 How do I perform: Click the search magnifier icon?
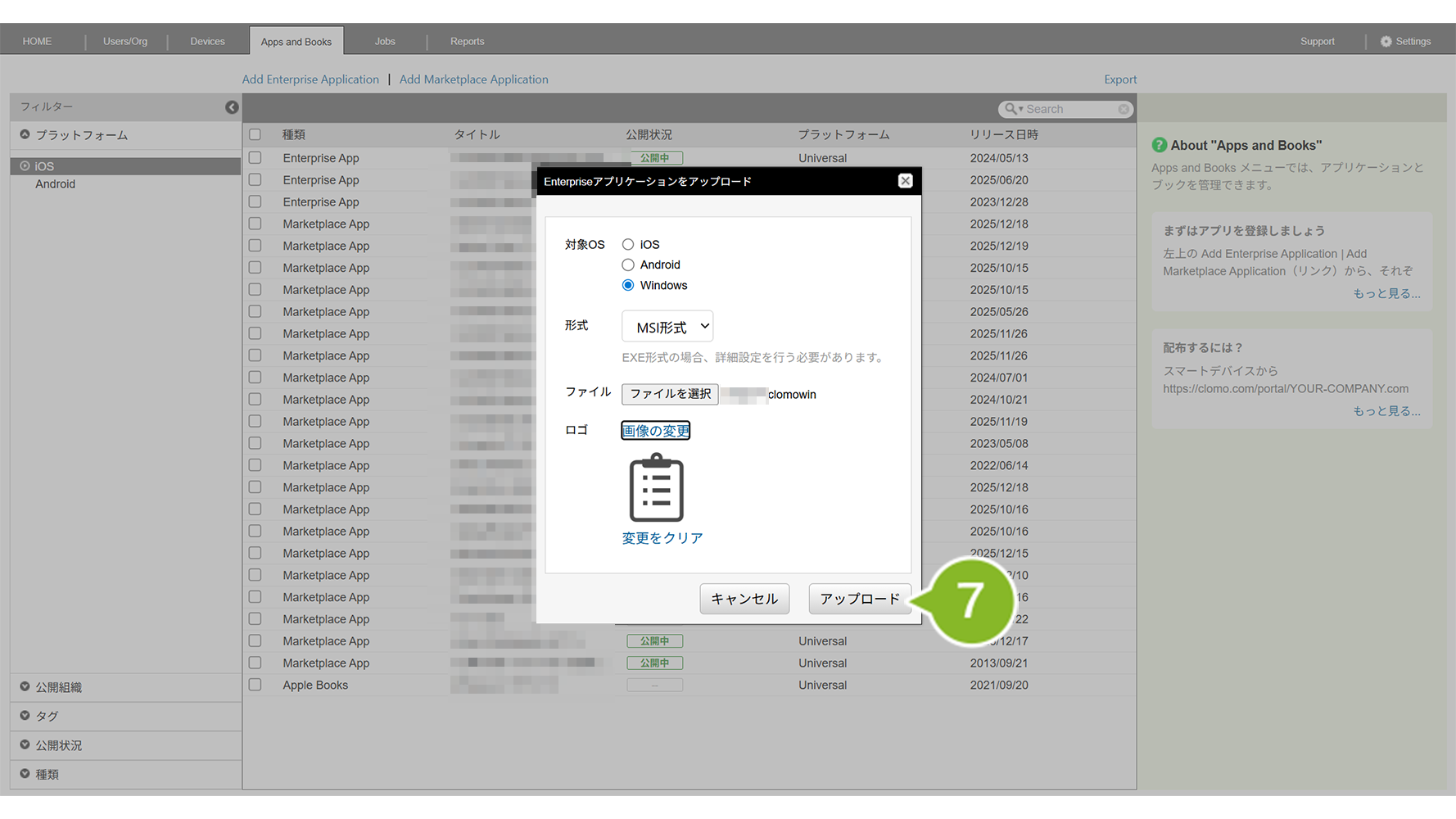[1011, 109]
